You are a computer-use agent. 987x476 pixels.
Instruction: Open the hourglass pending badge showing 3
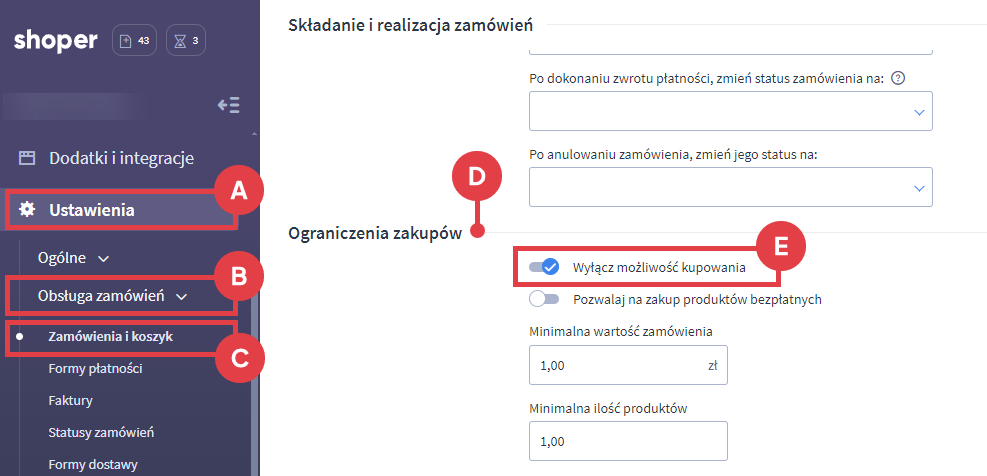tap(187, 41)
